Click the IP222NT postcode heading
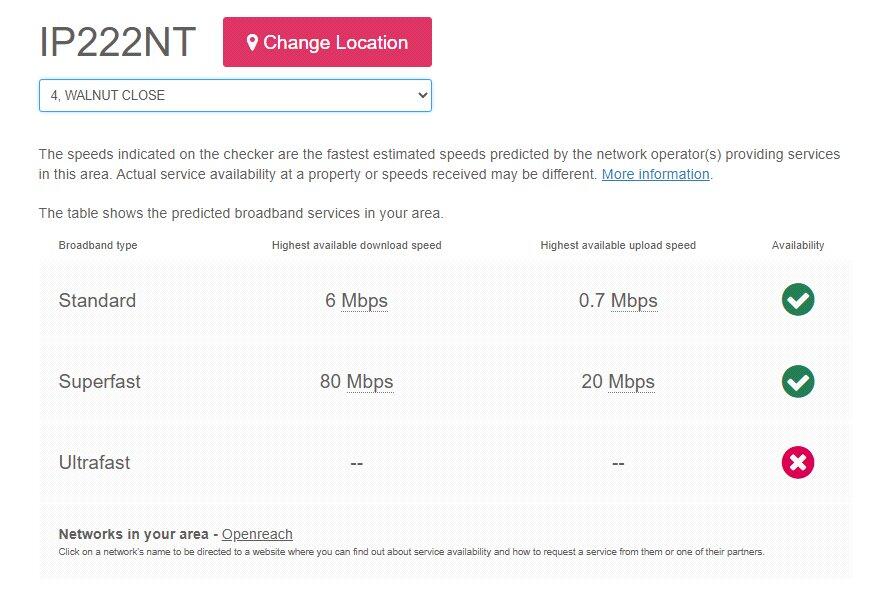This screenshot has height=594, width=888. pos(118,43)
